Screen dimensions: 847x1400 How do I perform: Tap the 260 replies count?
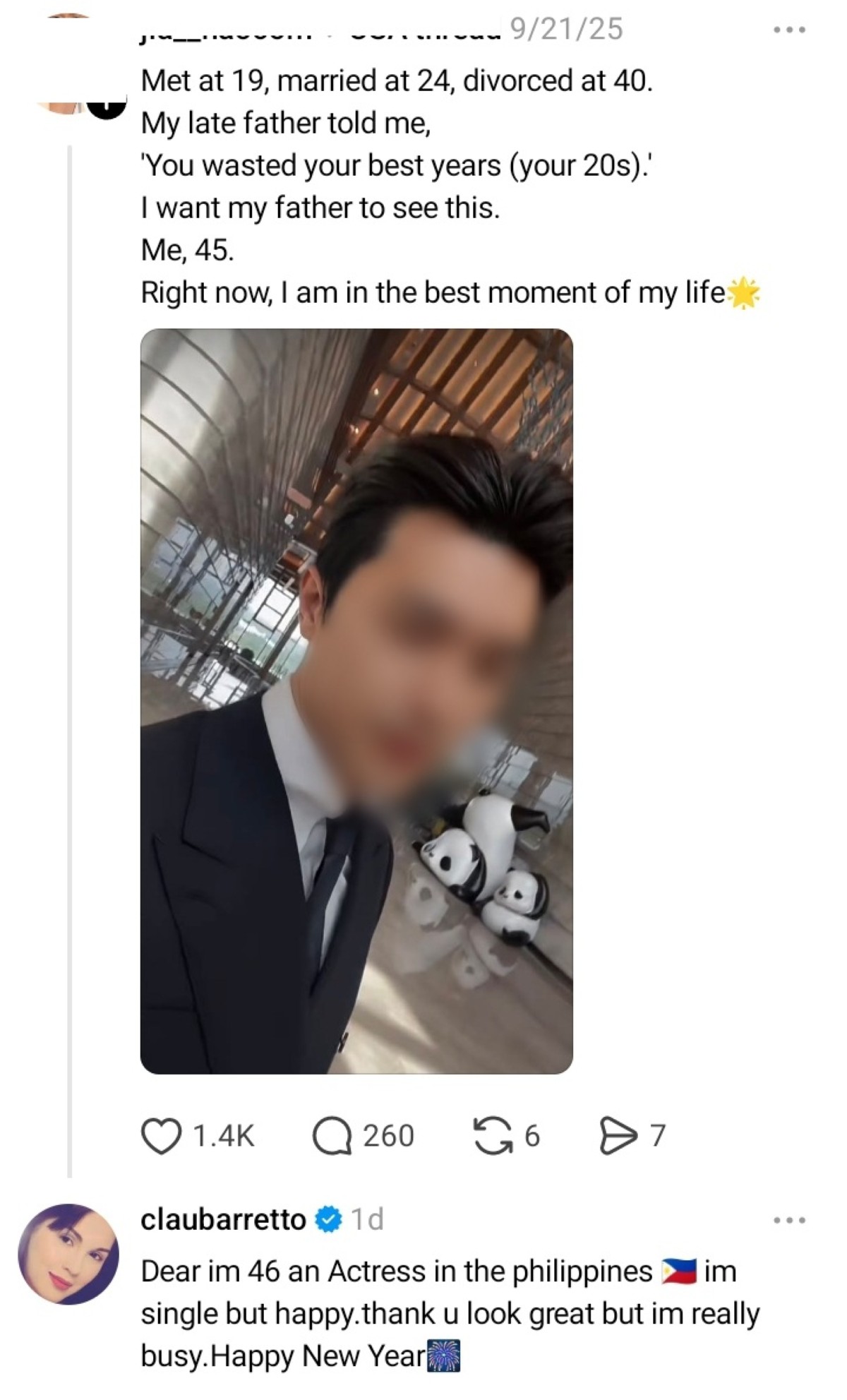pyautogui.click(x=388, y=1136)
